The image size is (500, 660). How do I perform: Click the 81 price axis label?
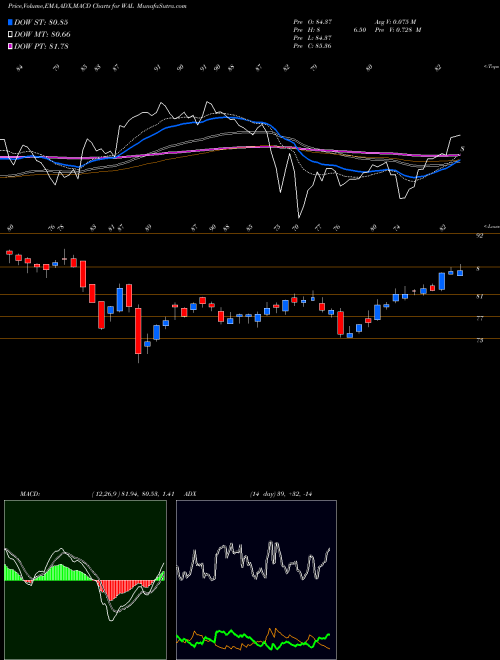(x=479, y=297)
